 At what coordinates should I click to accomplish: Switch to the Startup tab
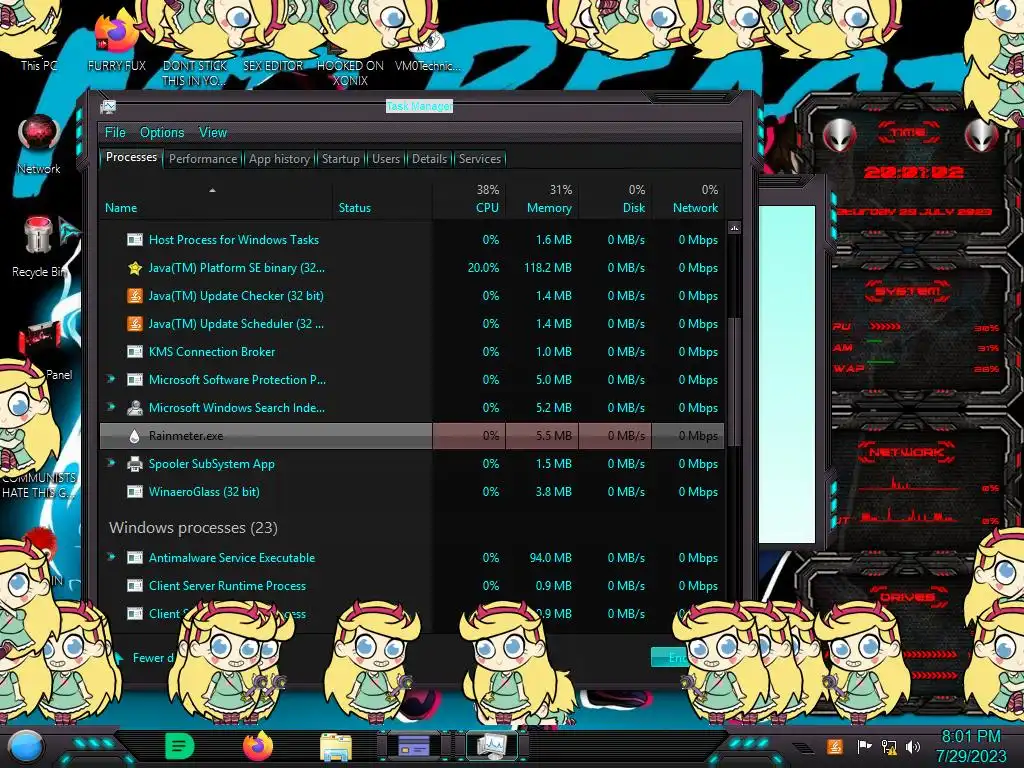tap(340, 159)
